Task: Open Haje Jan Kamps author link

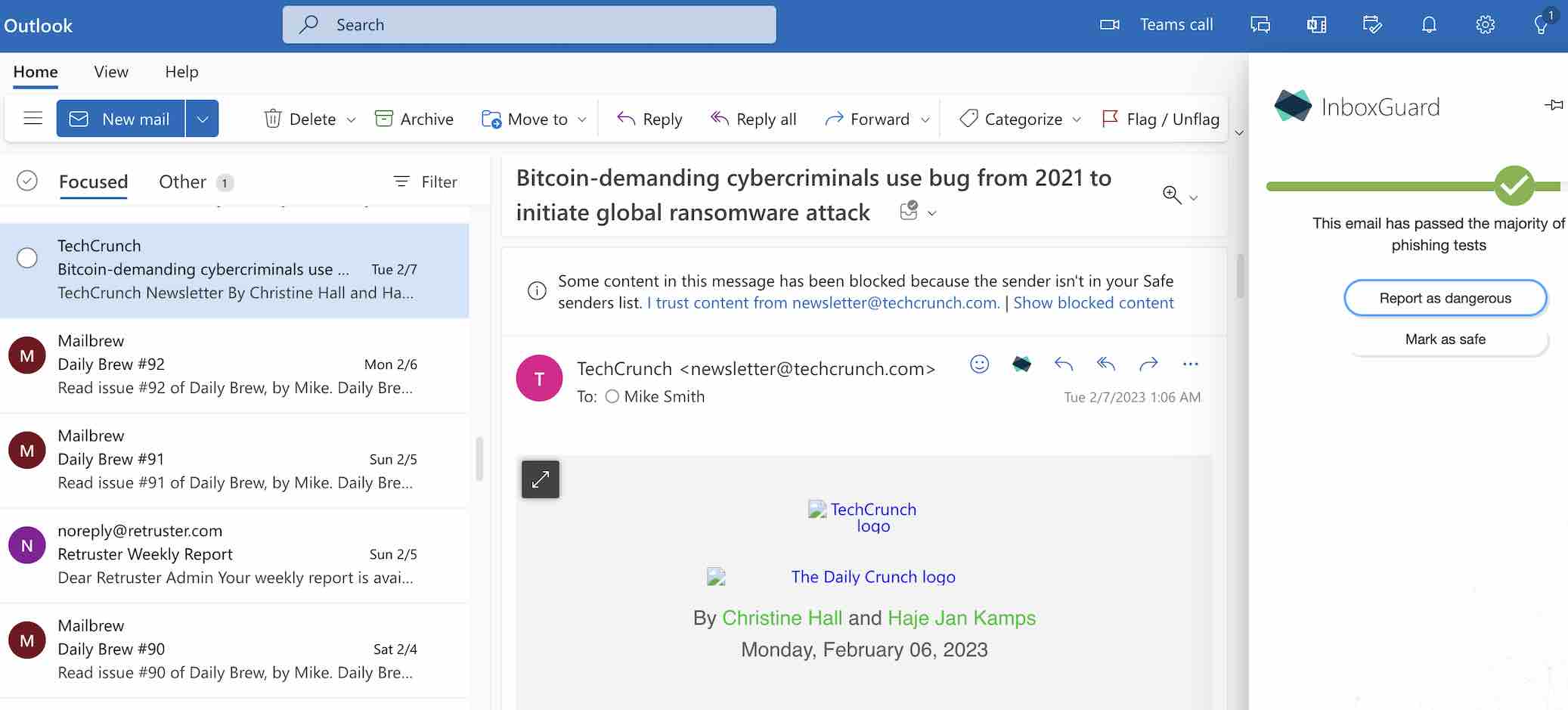Action: coord(962,618)
